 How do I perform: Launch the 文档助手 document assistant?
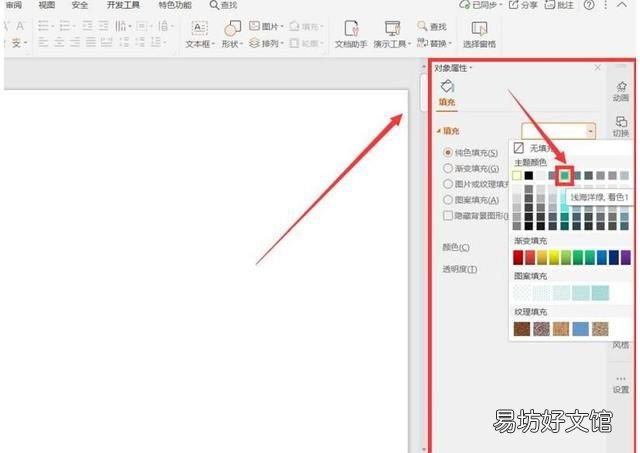pos(351,34)
